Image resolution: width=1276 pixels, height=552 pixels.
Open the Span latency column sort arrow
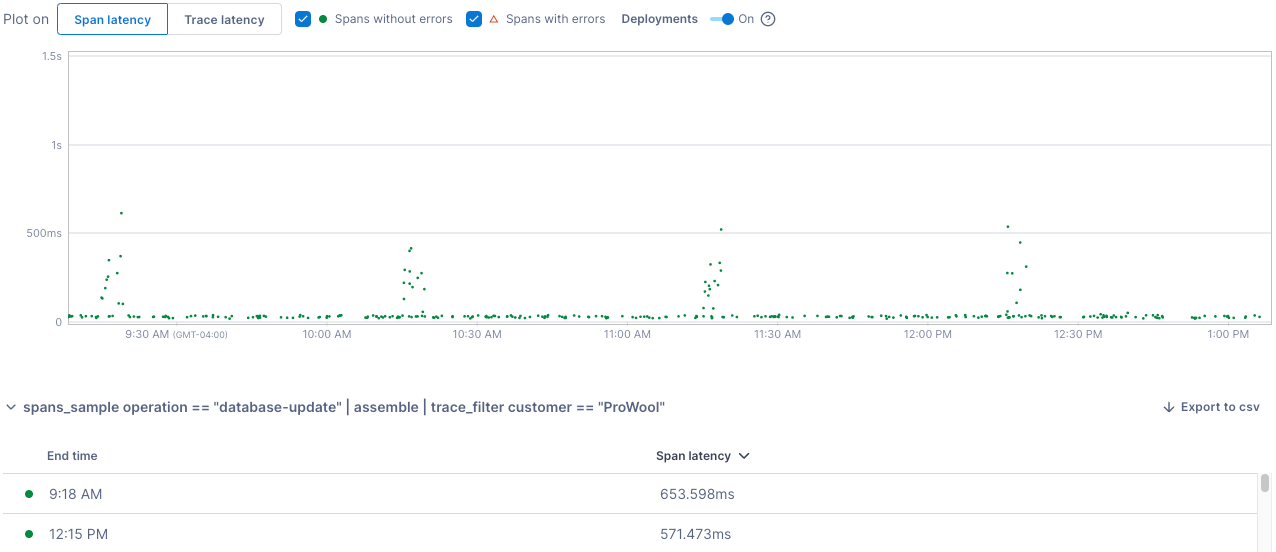point(743,456)
